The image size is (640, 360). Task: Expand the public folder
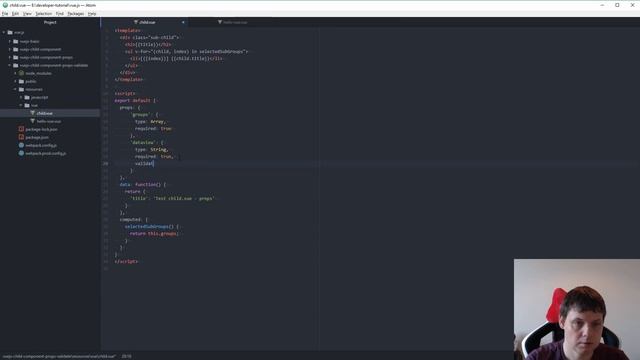point(16,81)
